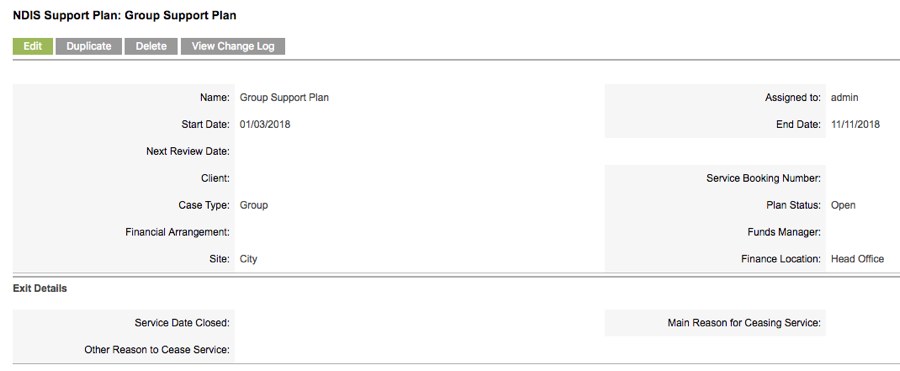Screen dimensions: 900x371
Task: Click the green Edit button
Action: [x=33, y=47]
